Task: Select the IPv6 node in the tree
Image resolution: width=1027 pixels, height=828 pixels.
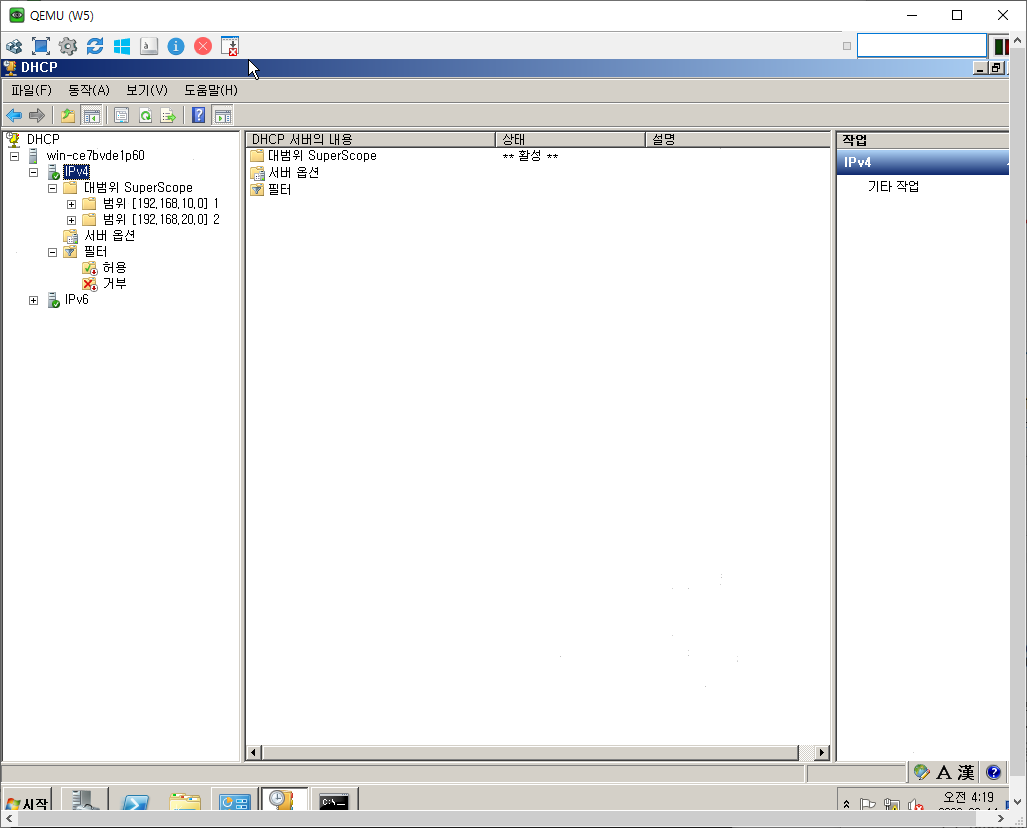Action: tap(76, 299)
